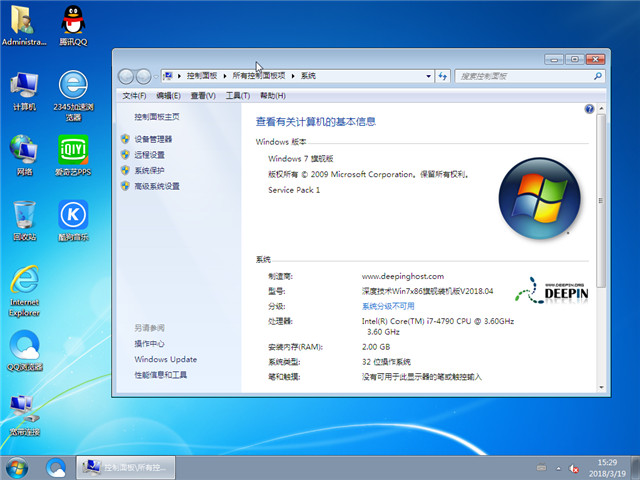Open the 文件(F) menu
The height and width of the screenshot is (480, 640).
coord(134,96)
